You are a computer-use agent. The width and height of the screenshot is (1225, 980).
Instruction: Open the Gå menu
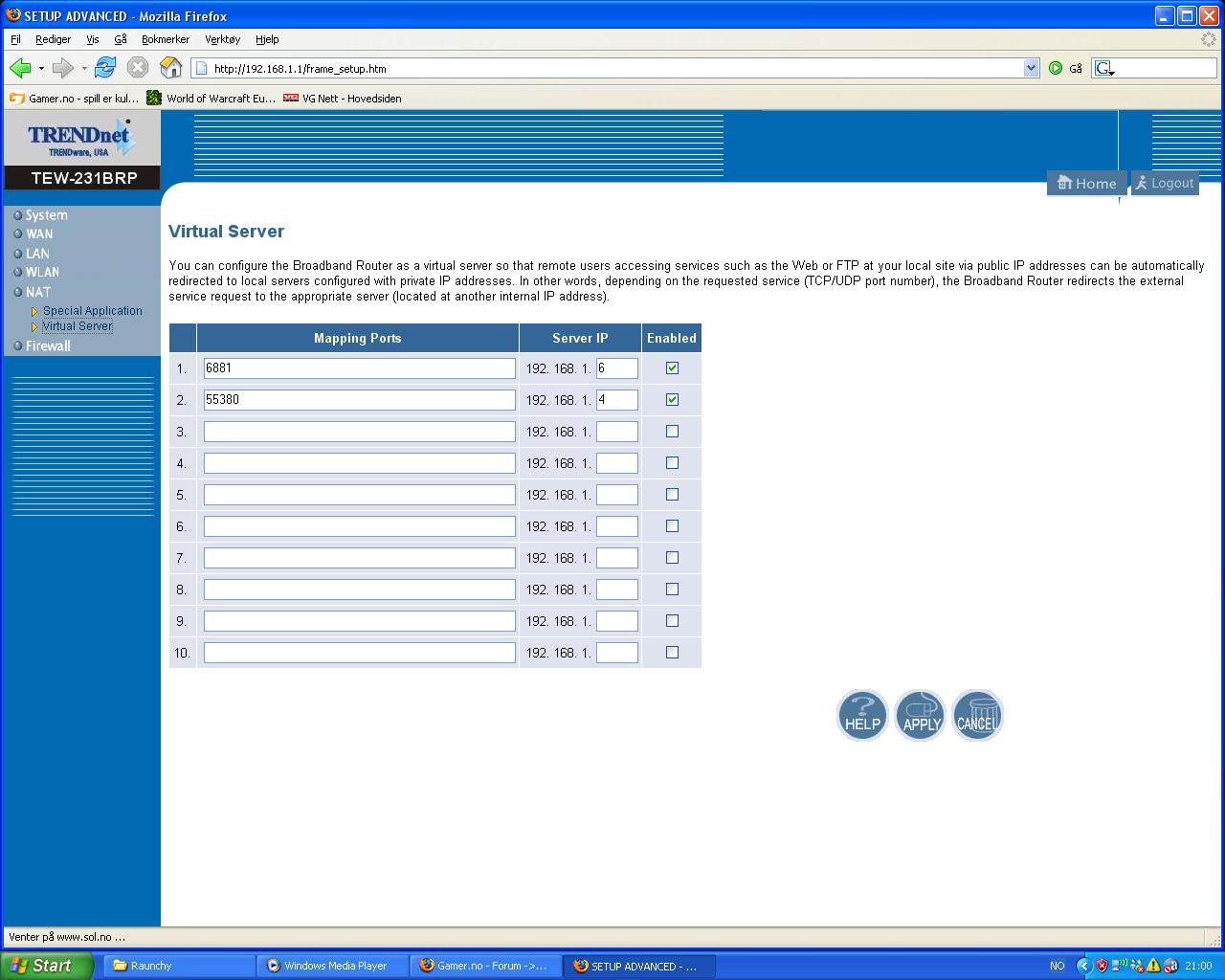point(121,39)
